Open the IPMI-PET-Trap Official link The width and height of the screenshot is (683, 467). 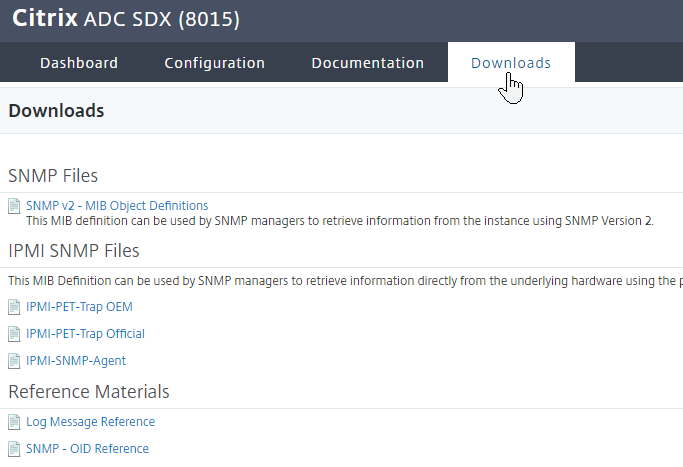click(x=85, y=334)
